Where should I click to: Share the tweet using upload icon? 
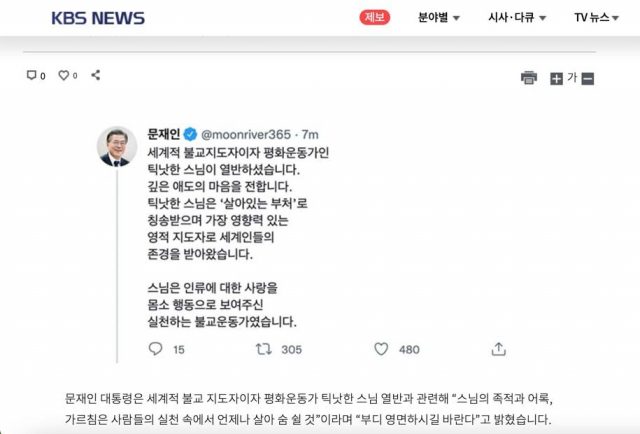pyautogui.click(x=498, y=349)
